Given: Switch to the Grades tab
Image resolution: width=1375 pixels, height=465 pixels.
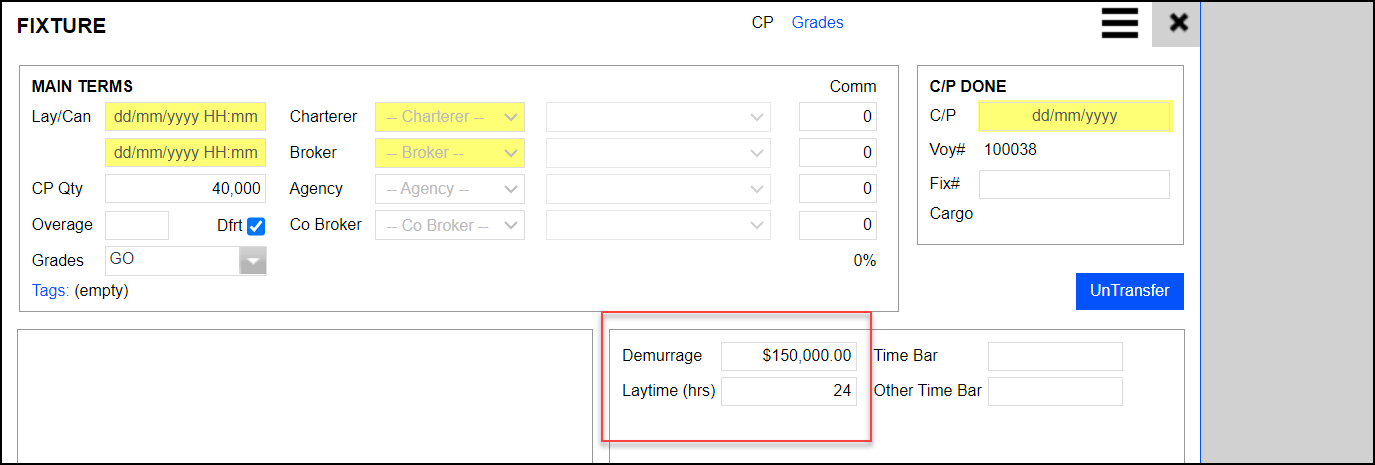Looking at the screenshot, I should click(817, 22).
